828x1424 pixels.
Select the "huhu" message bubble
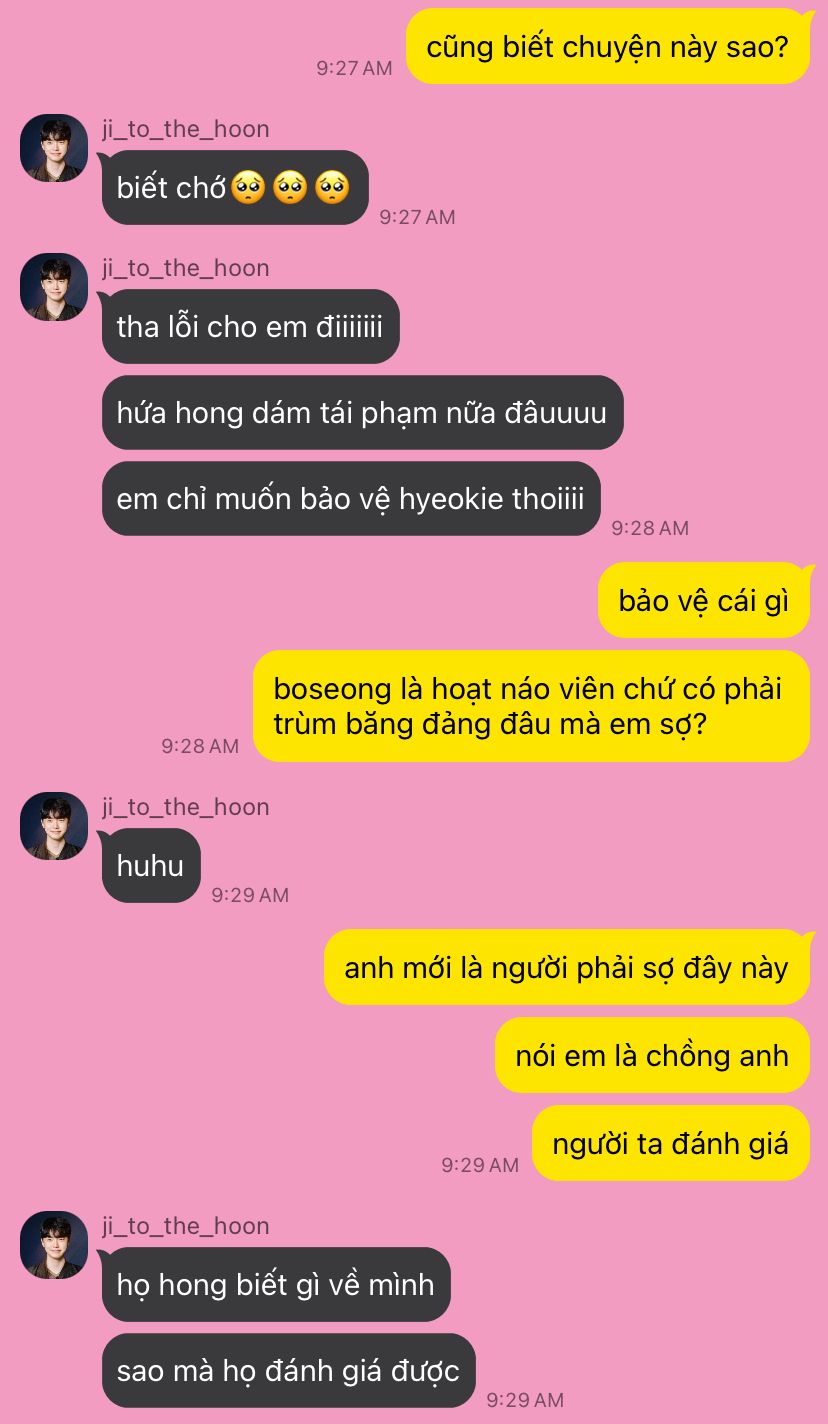point(151,865)
